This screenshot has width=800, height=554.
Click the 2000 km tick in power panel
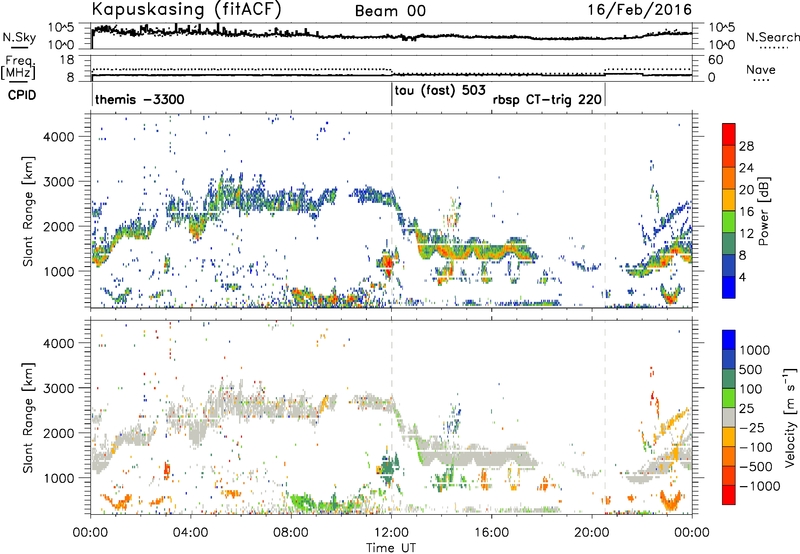[x=58, y=226]
